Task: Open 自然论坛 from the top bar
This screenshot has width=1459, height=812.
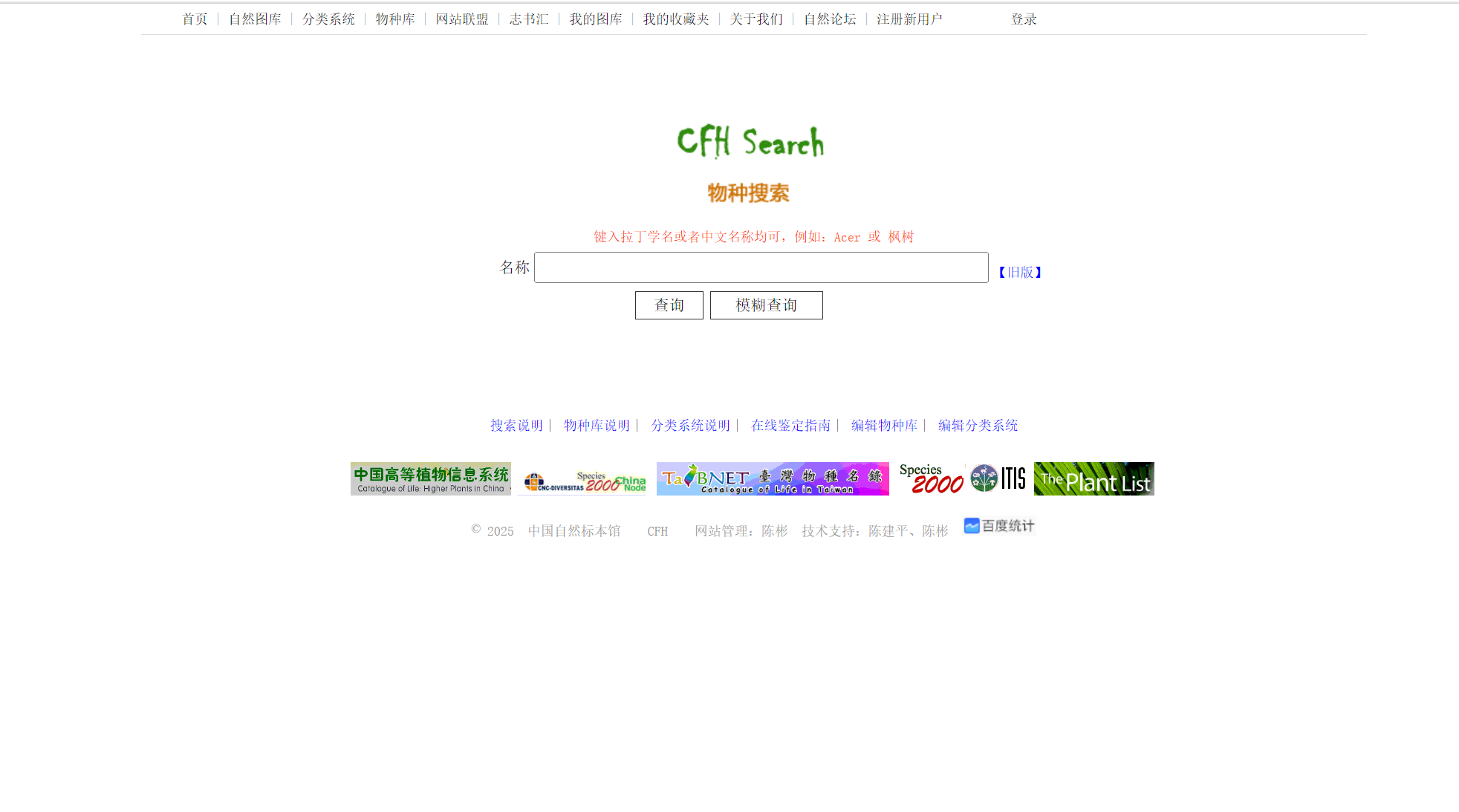Action: [x=829, y=19]
